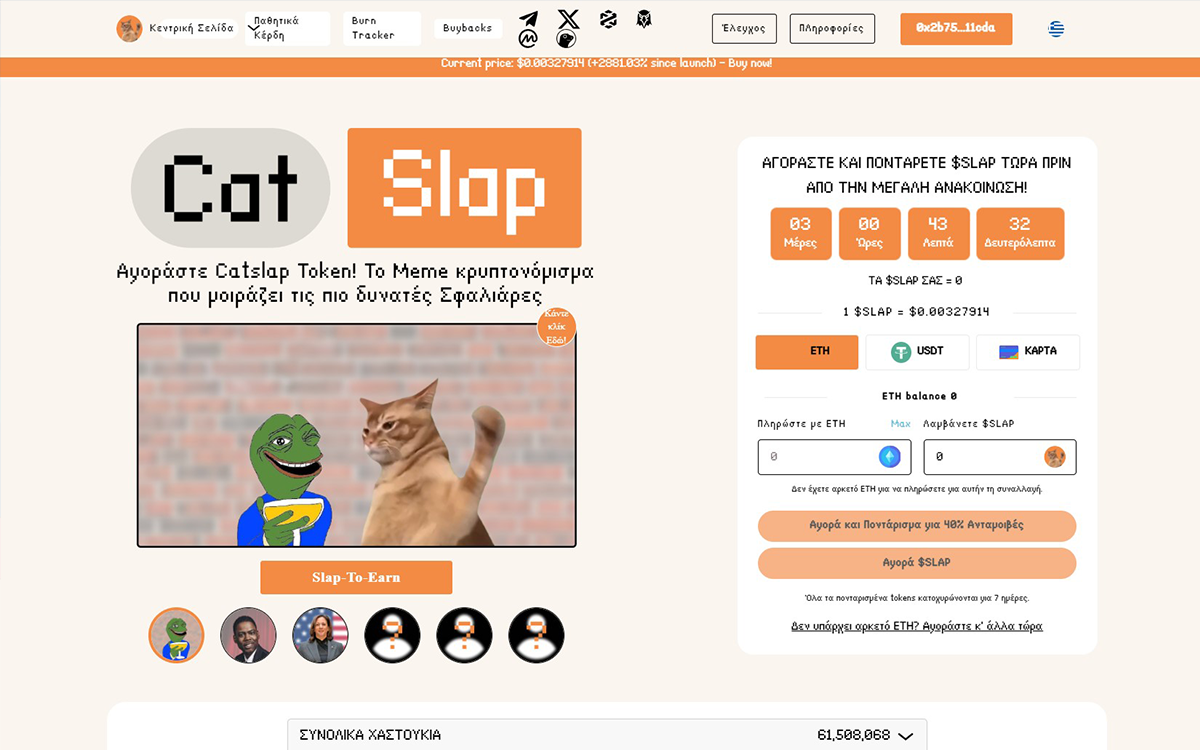Viewport: 1200px width, 750px height.
Task: Click the cat logo next to Κεντρική Σελίδα
Action: tap(129, 28)
